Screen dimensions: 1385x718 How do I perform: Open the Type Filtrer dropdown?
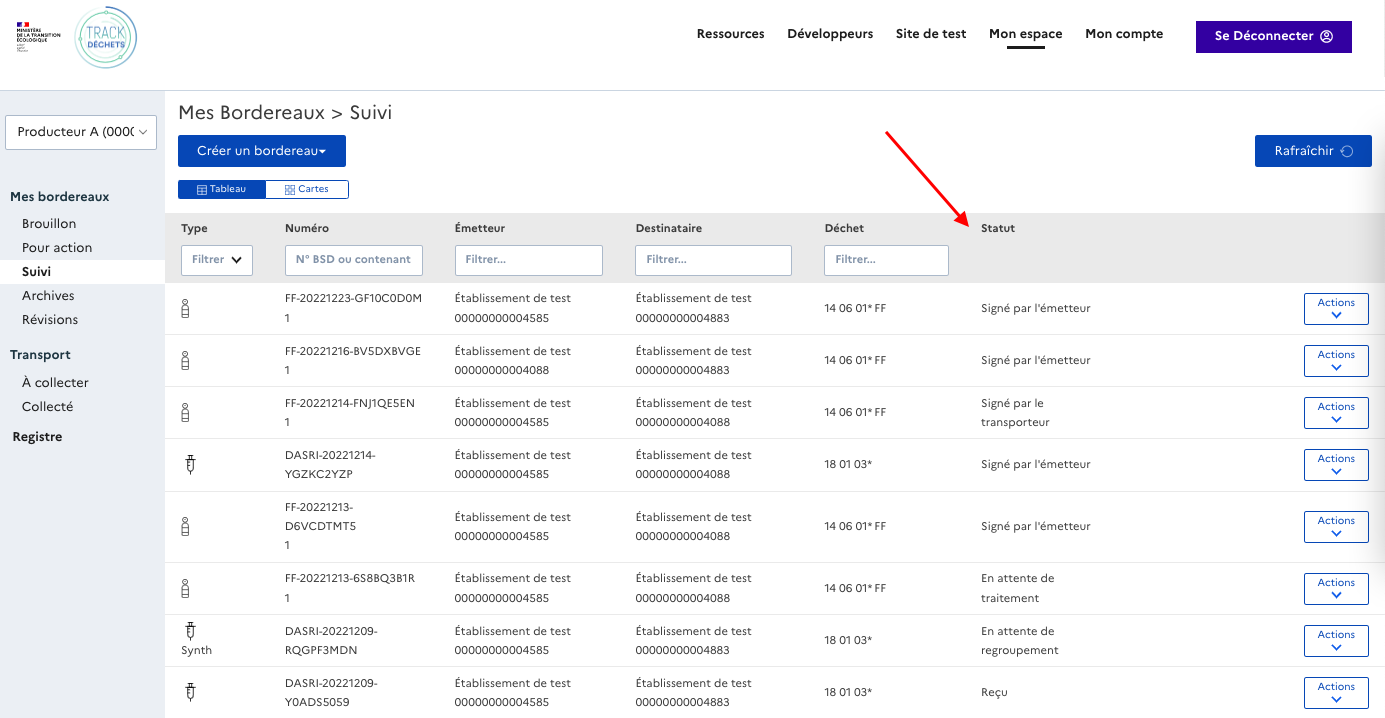coord(217,259)
